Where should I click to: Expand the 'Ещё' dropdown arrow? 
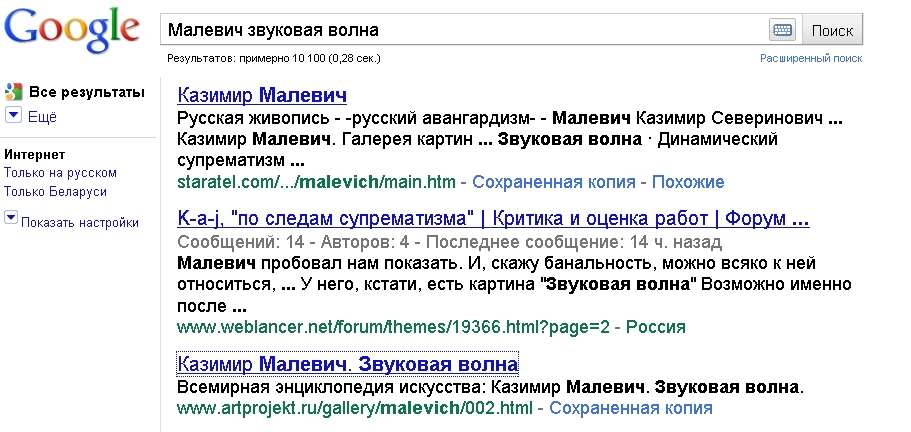point(14,117)
